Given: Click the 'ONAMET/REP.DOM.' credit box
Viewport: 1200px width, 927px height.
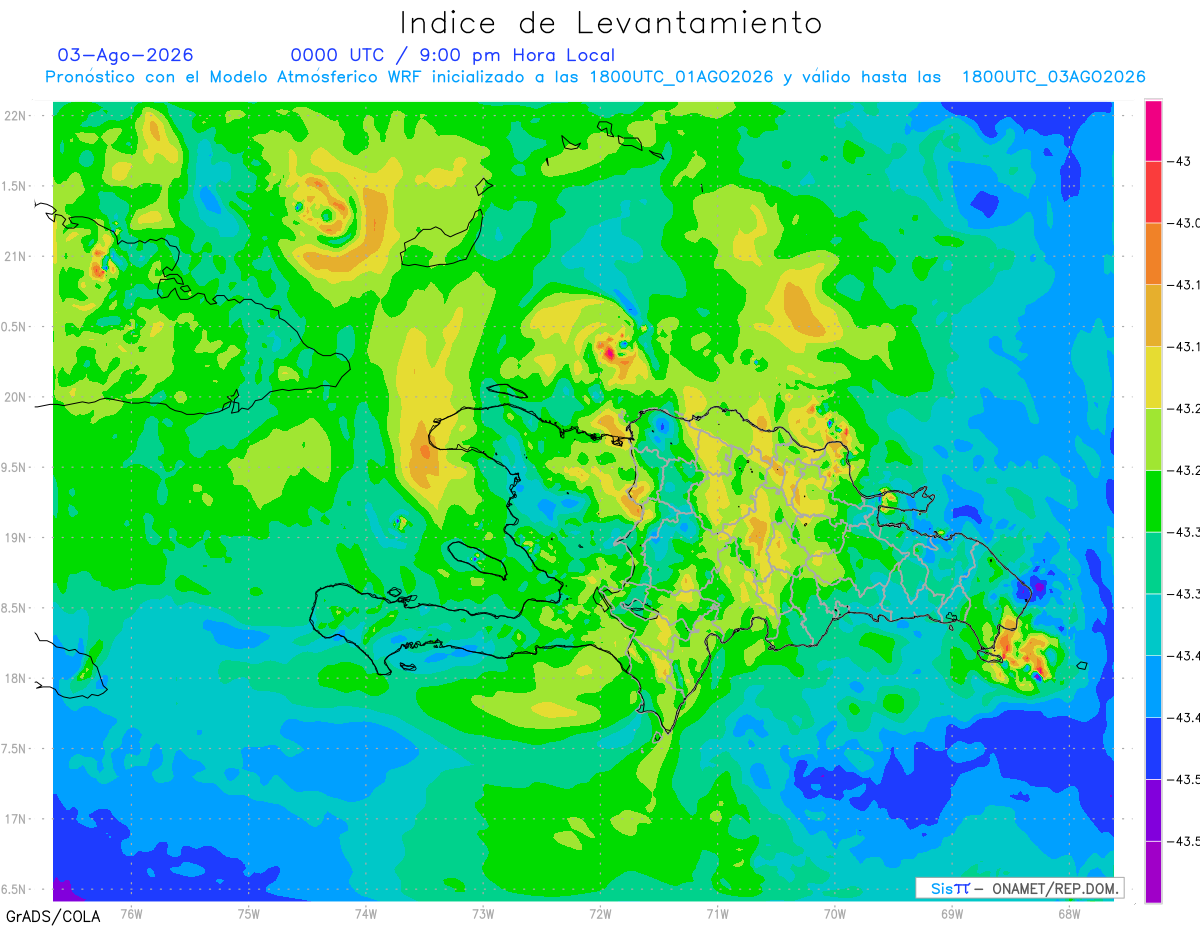Looking at the screenshot, I should 1019,888.
